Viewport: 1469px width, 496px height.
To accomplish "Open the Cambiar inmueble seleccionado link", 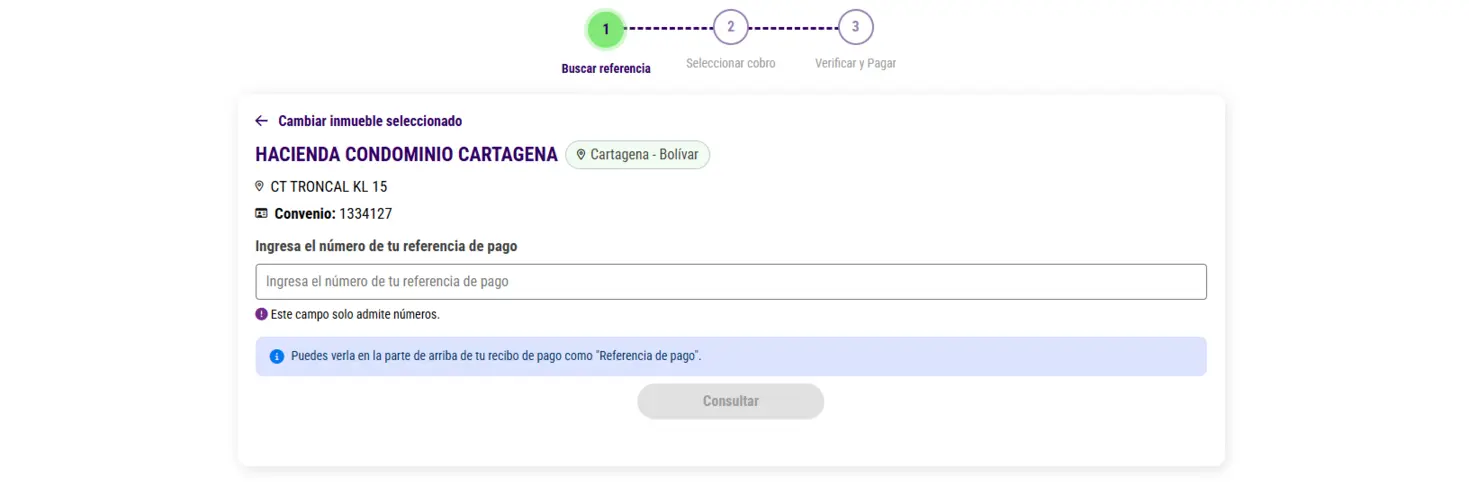I will [x=370, y=121].
